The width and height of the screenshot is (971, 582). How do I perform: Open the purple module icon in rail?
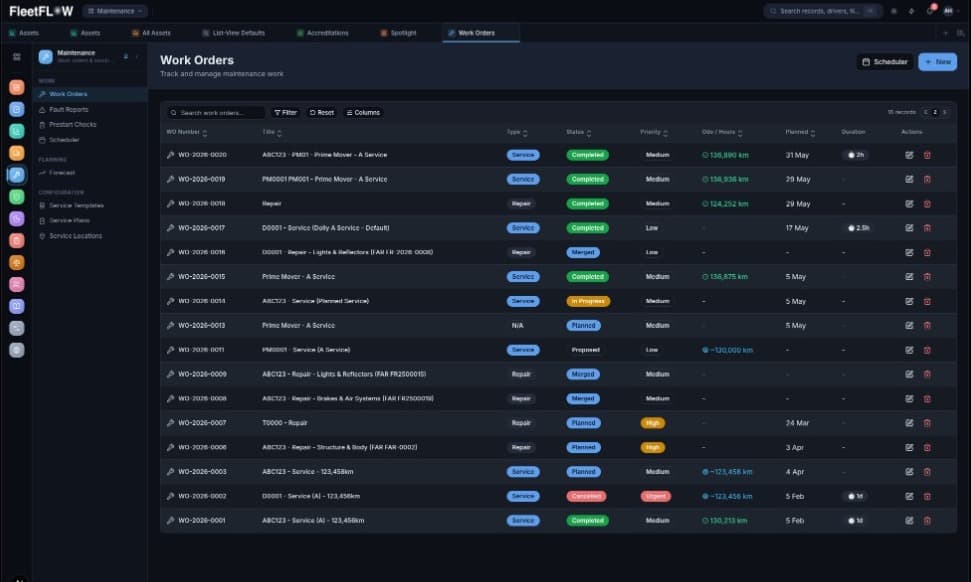click(x=17, y=219)
